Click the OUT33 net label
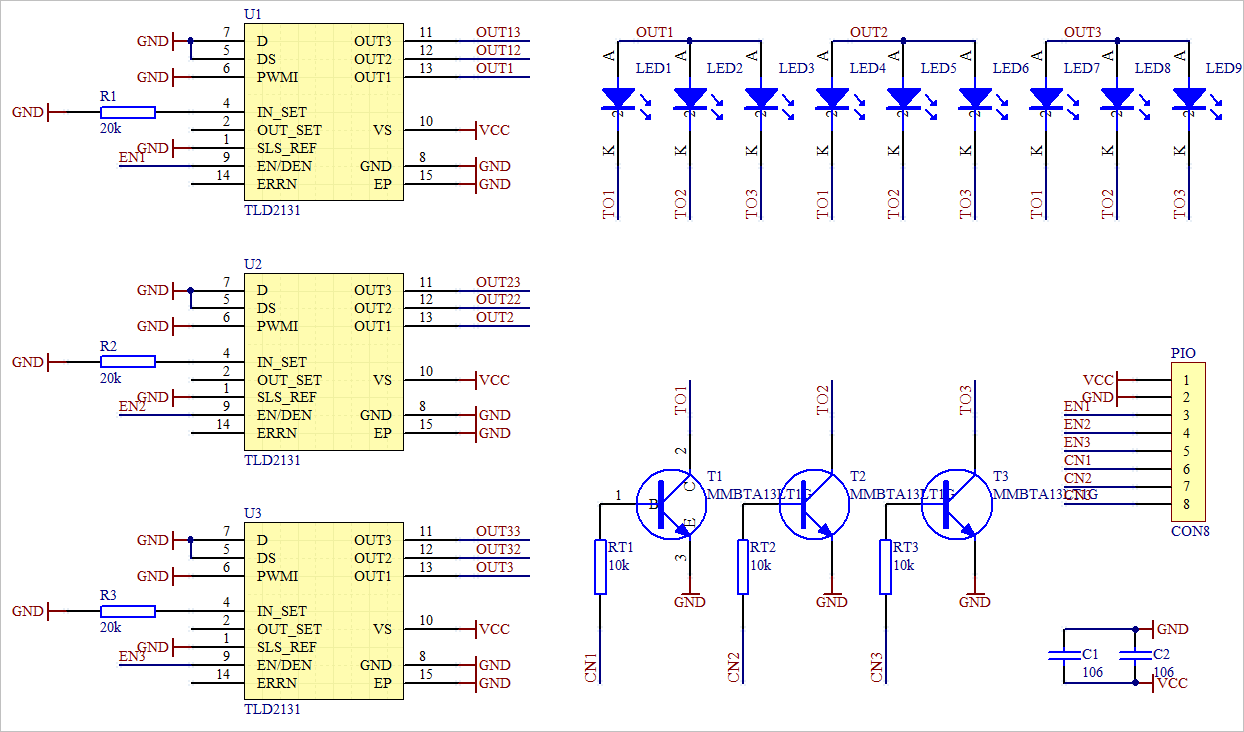 coord(498,531)
